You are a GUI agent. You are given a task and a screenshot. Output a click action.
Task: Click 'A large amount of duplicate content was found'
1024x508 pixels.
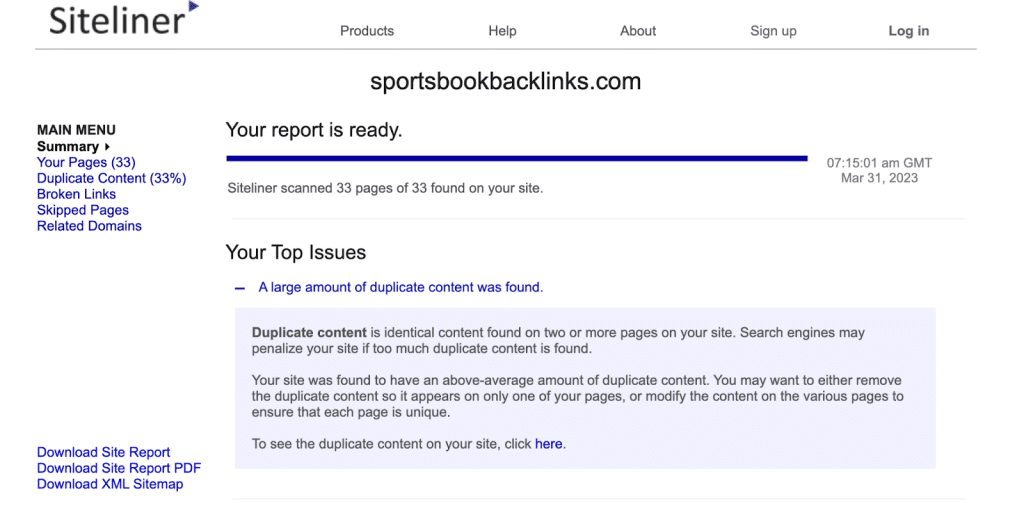pyautogui.click(x=400, y=287)
